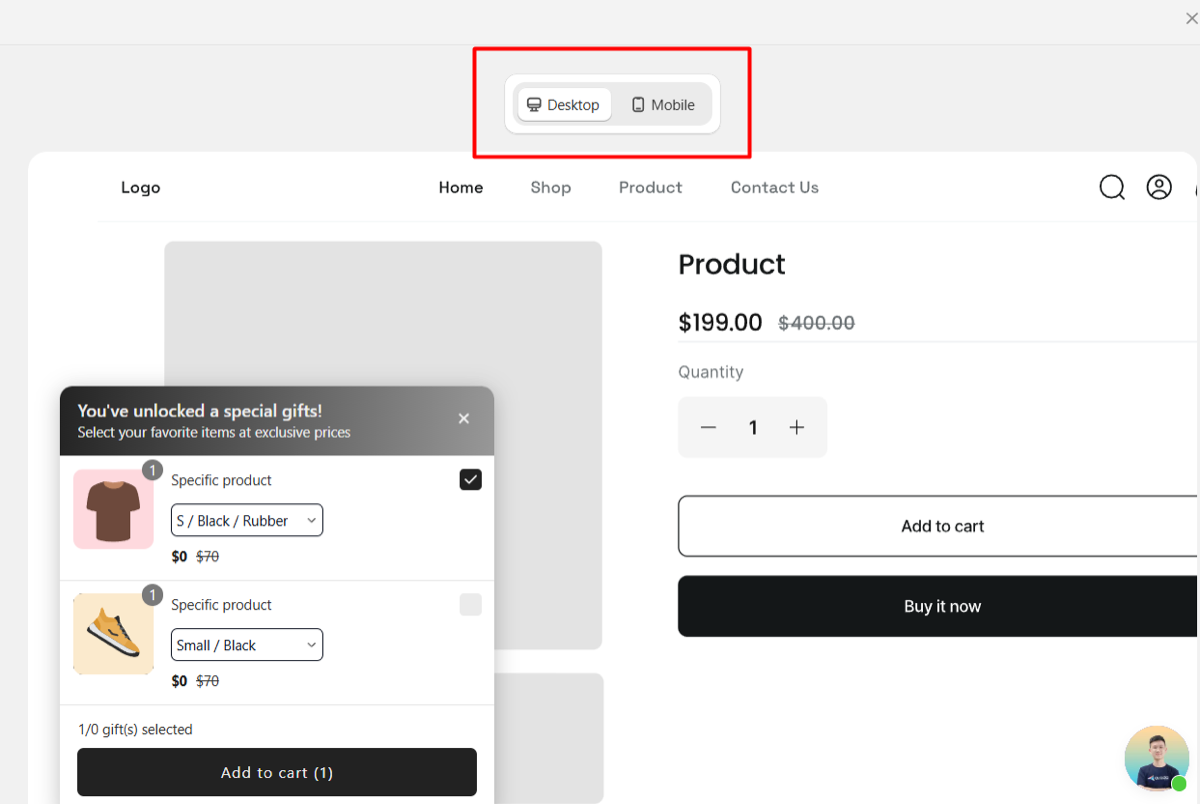Open the Shop menu item
1200x804 pixels.
[x=551, y=188]
